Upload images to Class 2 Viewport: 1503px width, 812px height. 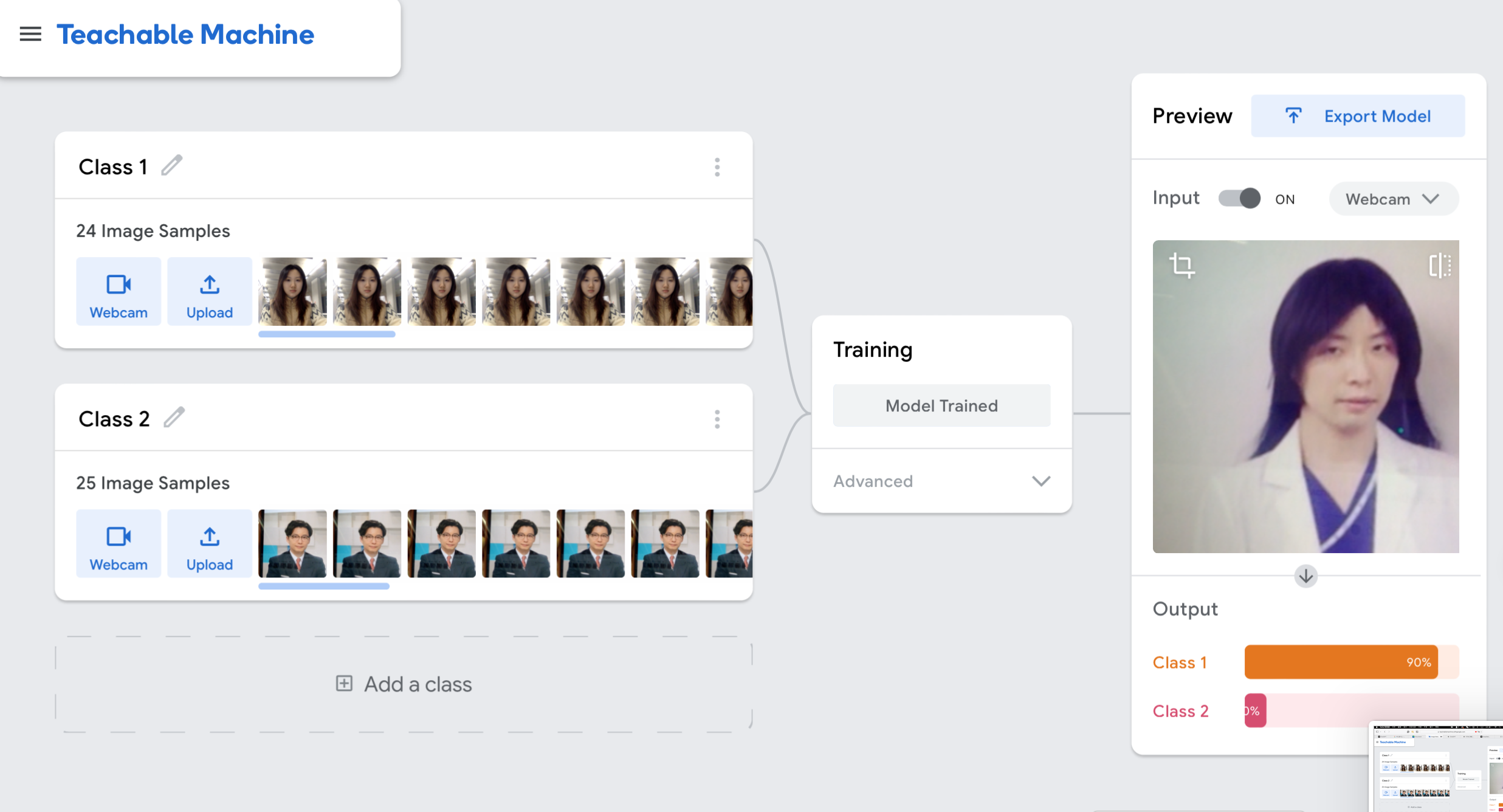click(x=210, y=544)
